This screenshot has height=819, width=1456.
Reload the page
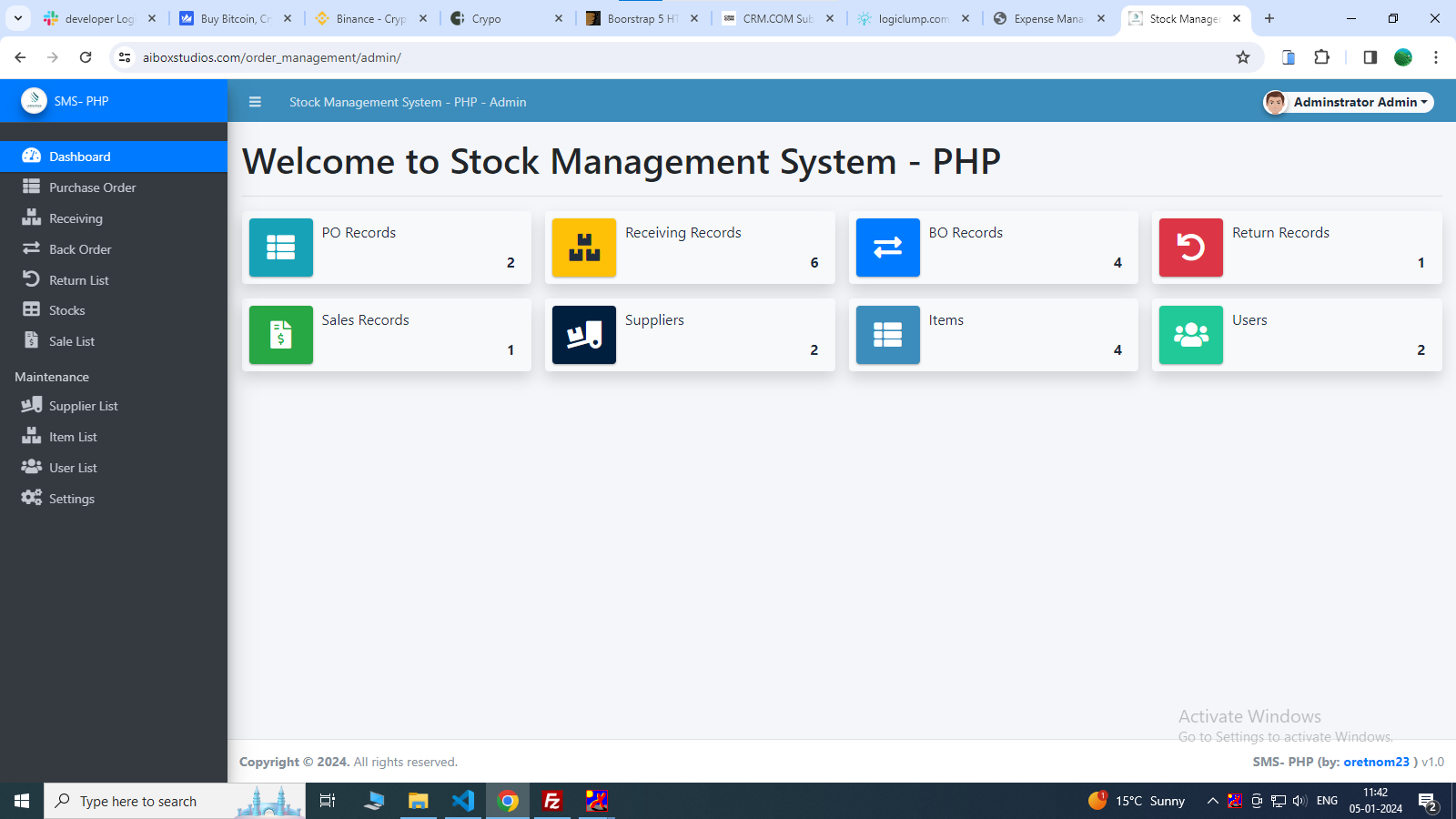pyautogui.click(x=86, y=57)
